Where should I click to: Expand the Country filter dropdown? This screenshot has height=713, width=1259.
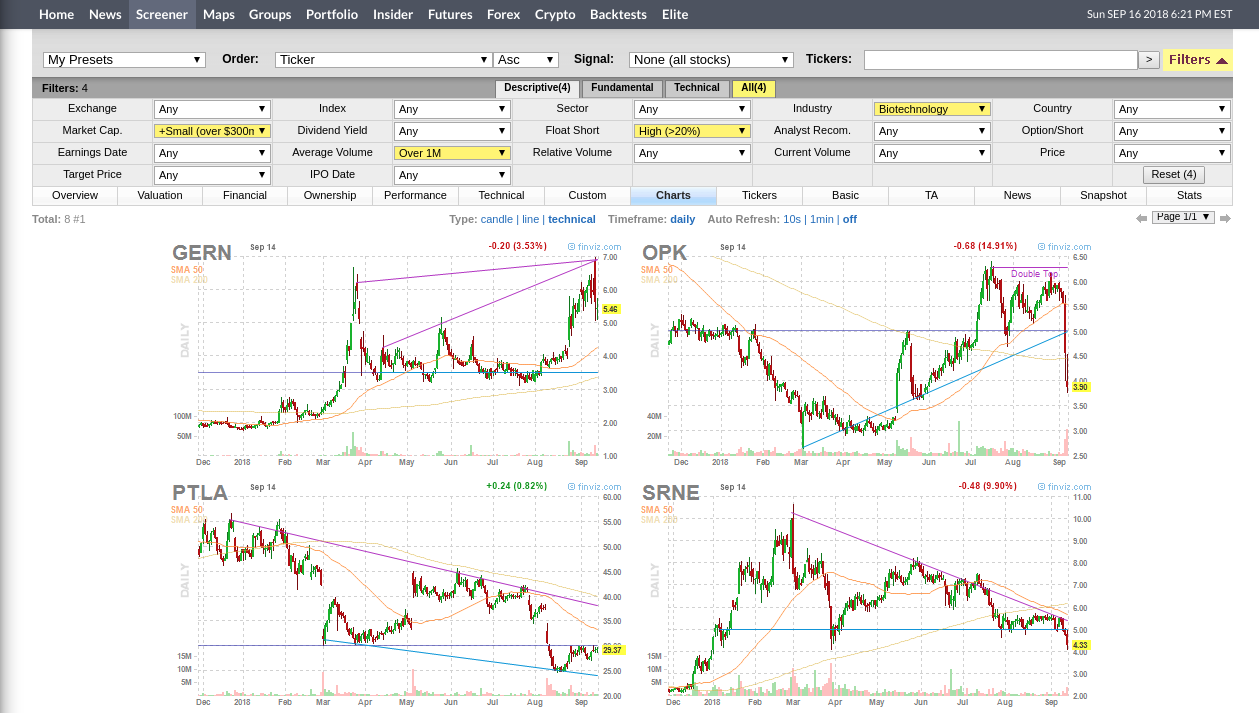tap(1172, 109)
